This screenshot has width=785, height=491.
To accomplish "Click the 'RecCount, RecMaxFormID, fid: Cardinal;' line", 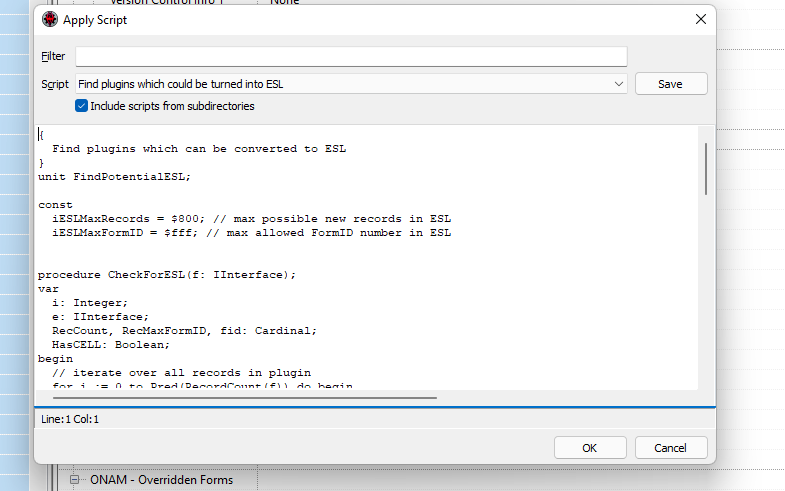I will 184,331.
